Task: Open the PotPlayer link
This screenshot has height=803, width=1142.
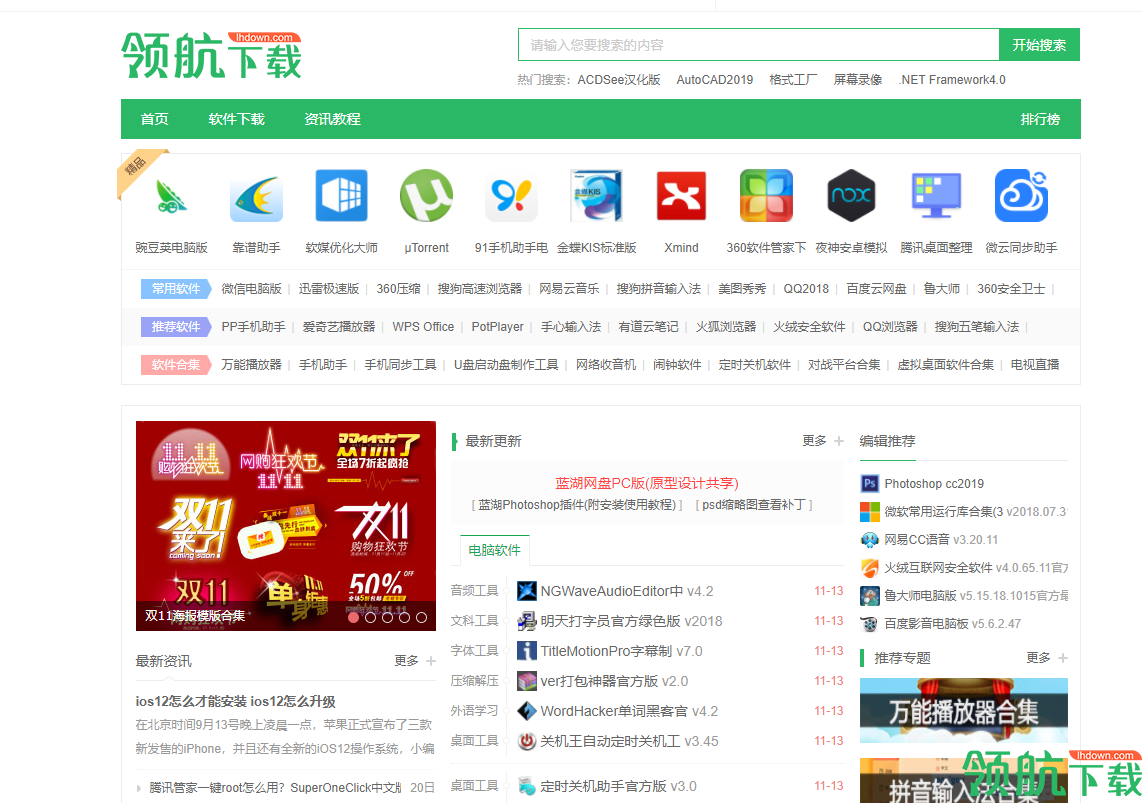Action: point(497,327)
